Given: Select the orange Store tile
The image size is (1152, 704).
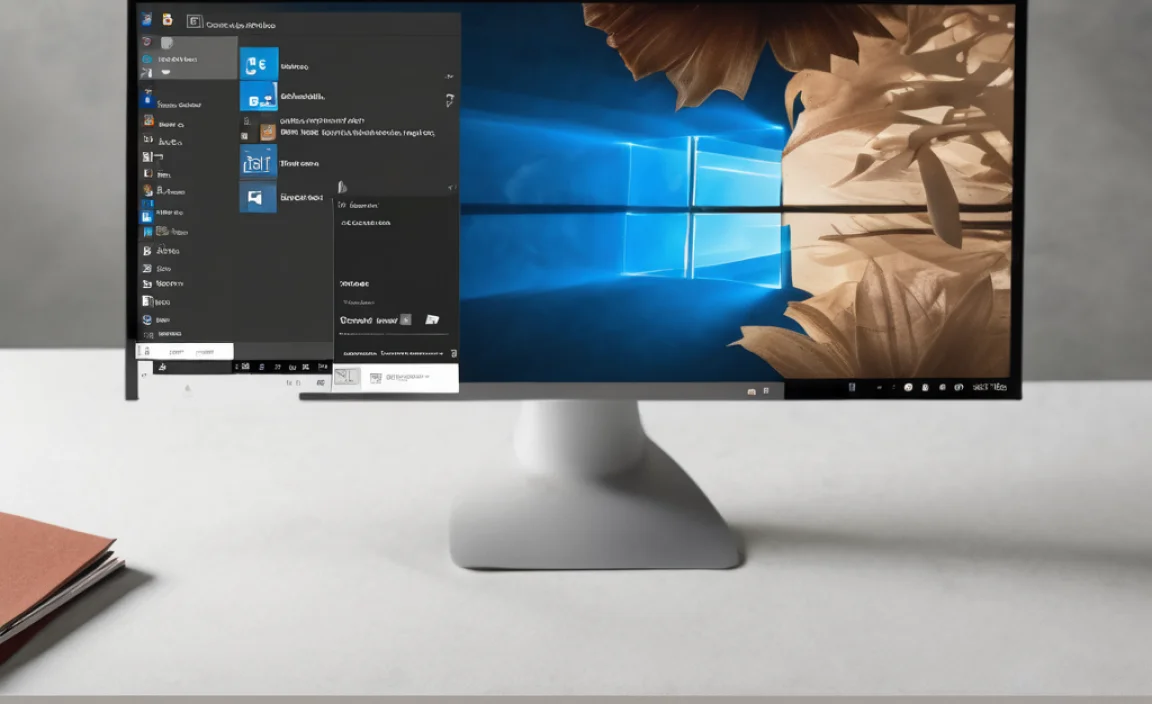Looking at the screenshot, I should tap(267, 132).
